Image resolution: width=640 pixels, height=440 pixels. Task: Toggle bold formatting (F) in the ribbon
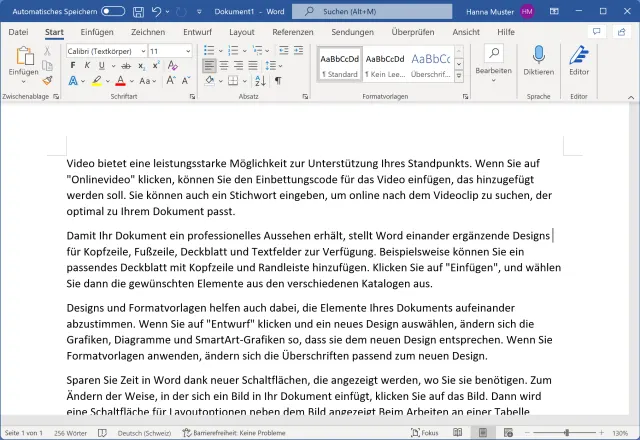pos(73,66)
